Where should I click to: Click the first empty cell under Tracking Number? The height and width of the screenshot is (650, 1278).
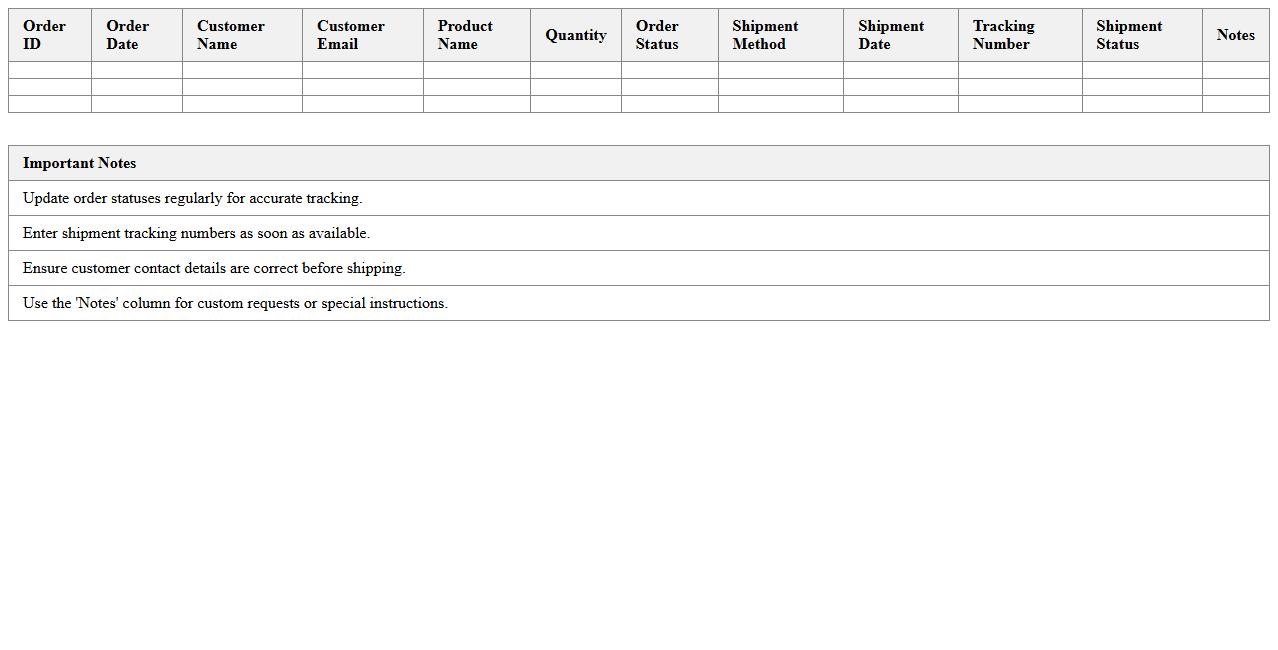tap(1019, 70)
